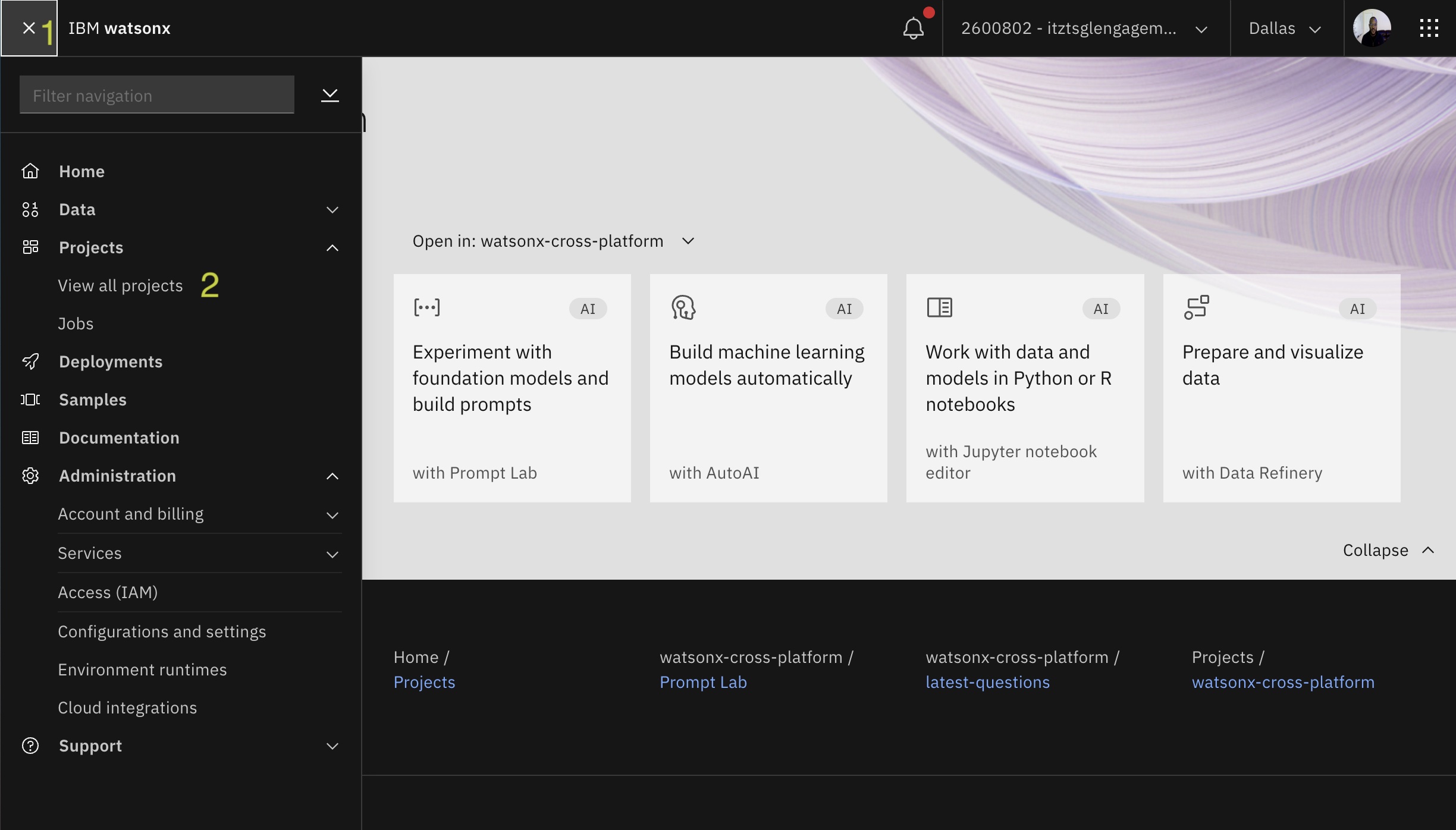Select View all projects

tap(120, 285)
